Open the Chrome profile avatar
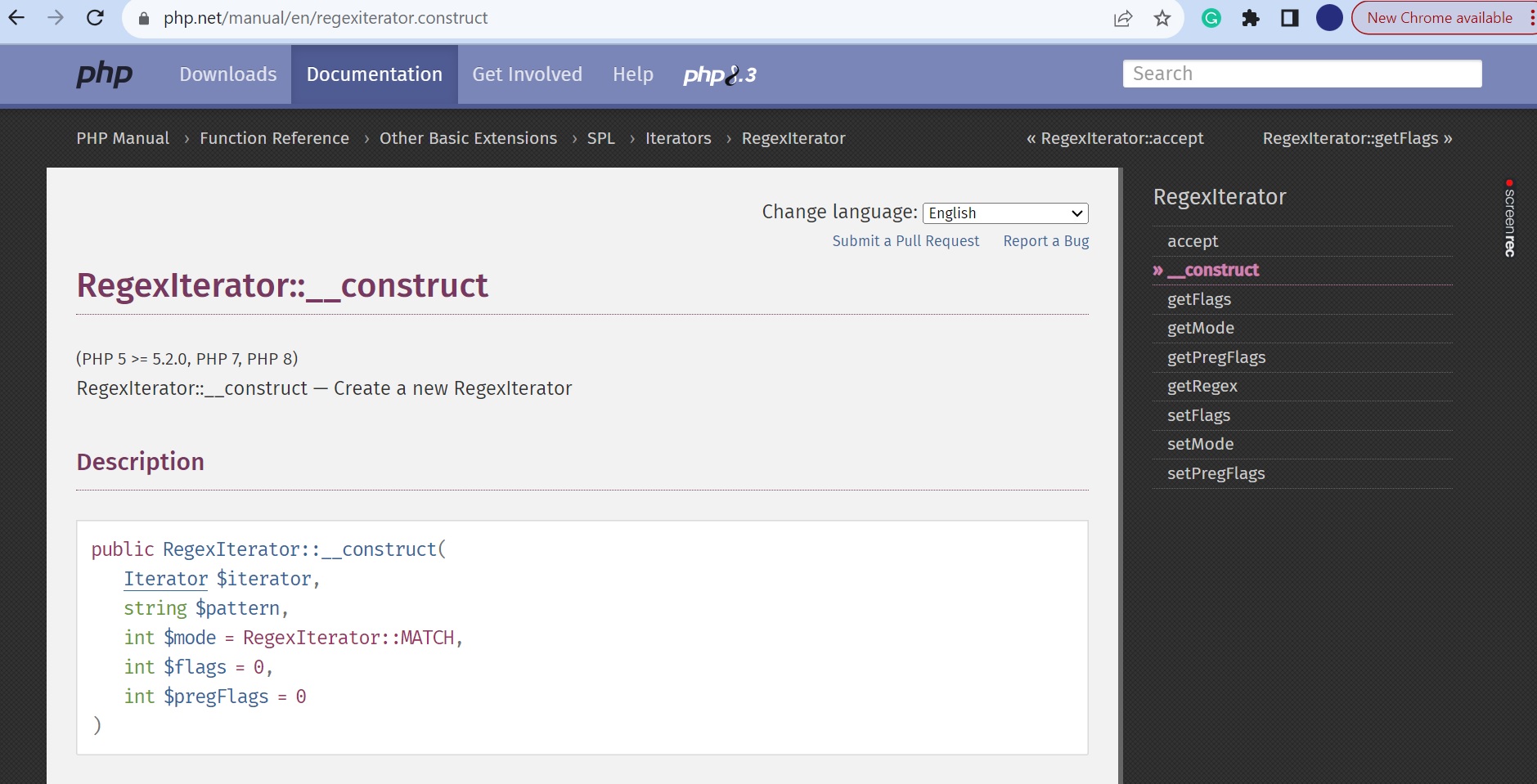Image resolution: width=1537 pixels, height=784 pixels. [1329, 18]
